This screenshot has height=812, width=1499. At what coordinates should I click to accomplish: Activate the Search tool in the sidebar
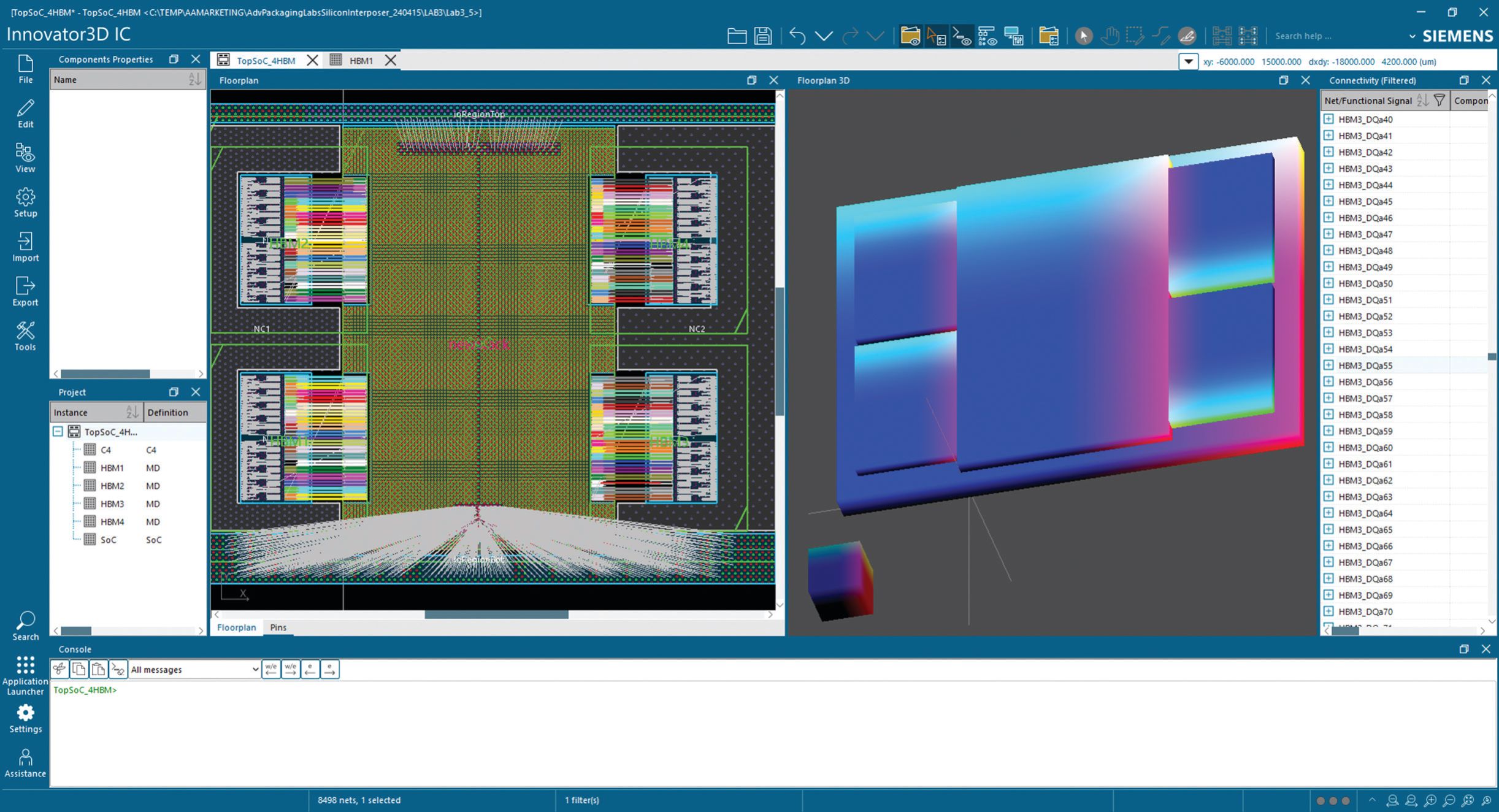(25, 624)
